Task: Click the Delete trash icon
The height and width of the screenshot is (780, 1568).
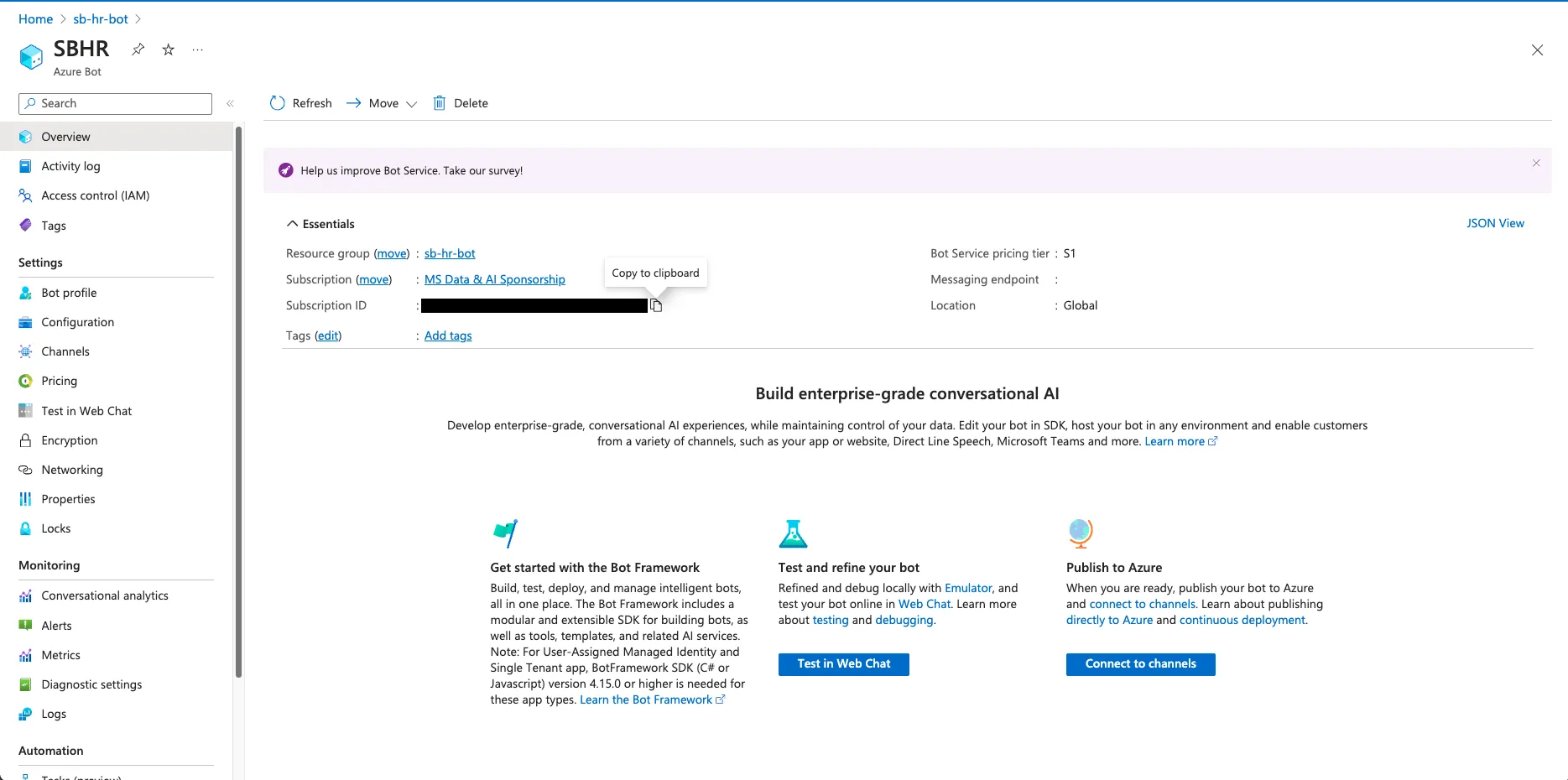Action: [x=440, y=103]
